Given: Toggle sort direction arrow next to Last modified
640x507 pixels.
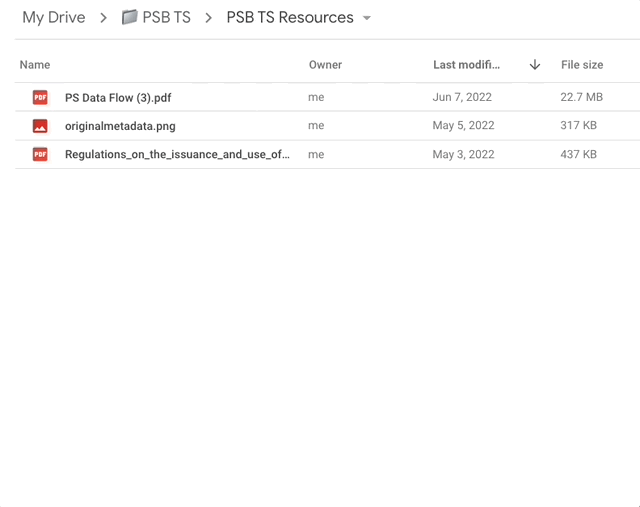Looking at the screenshot, I should 535,64.
